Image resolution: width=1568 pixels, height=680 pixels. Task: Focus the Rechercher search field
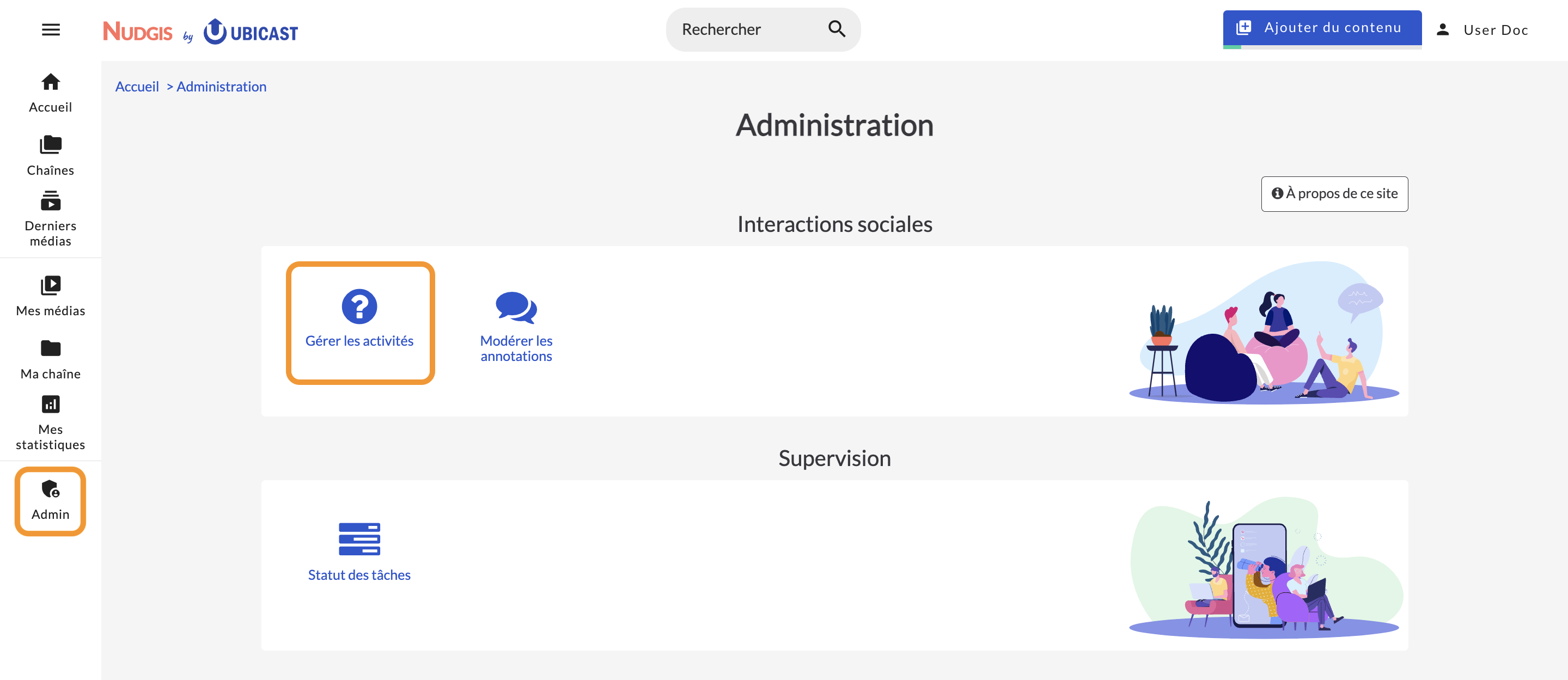[762, 29]
